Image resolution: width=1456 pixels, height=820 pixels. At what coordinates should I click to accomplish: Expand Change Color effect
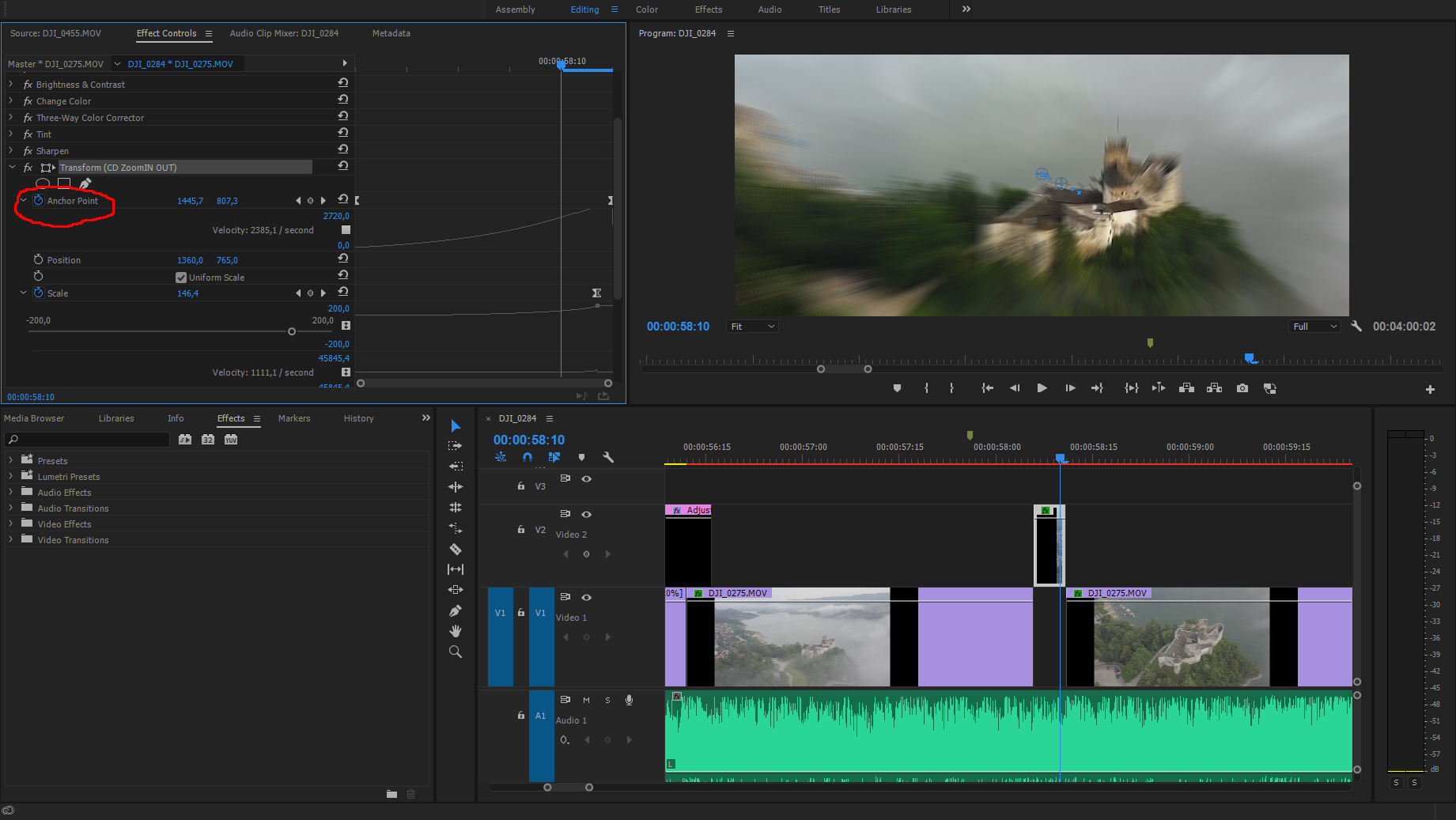click(x=10, y=100)
